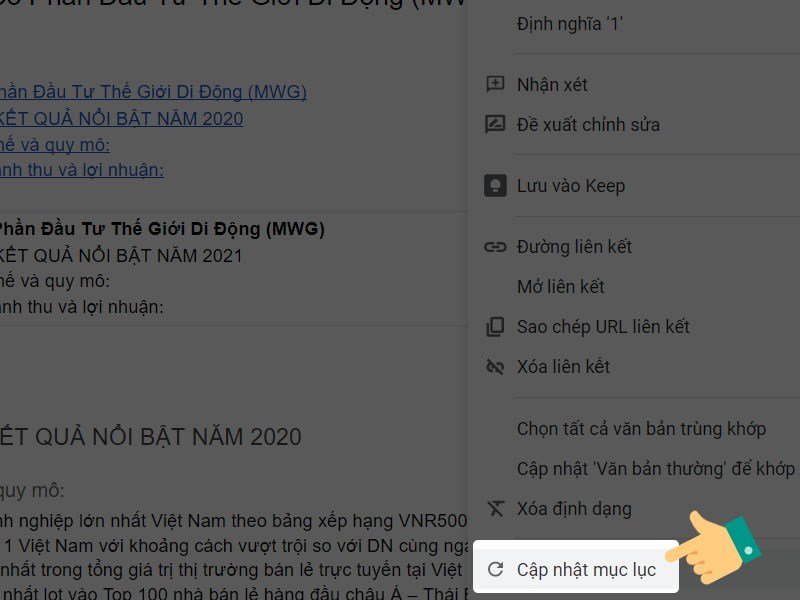Viewport: 800px width, 600px height.
Task: Click the Lưu vào Keep icon
Action: click(495, 185)
